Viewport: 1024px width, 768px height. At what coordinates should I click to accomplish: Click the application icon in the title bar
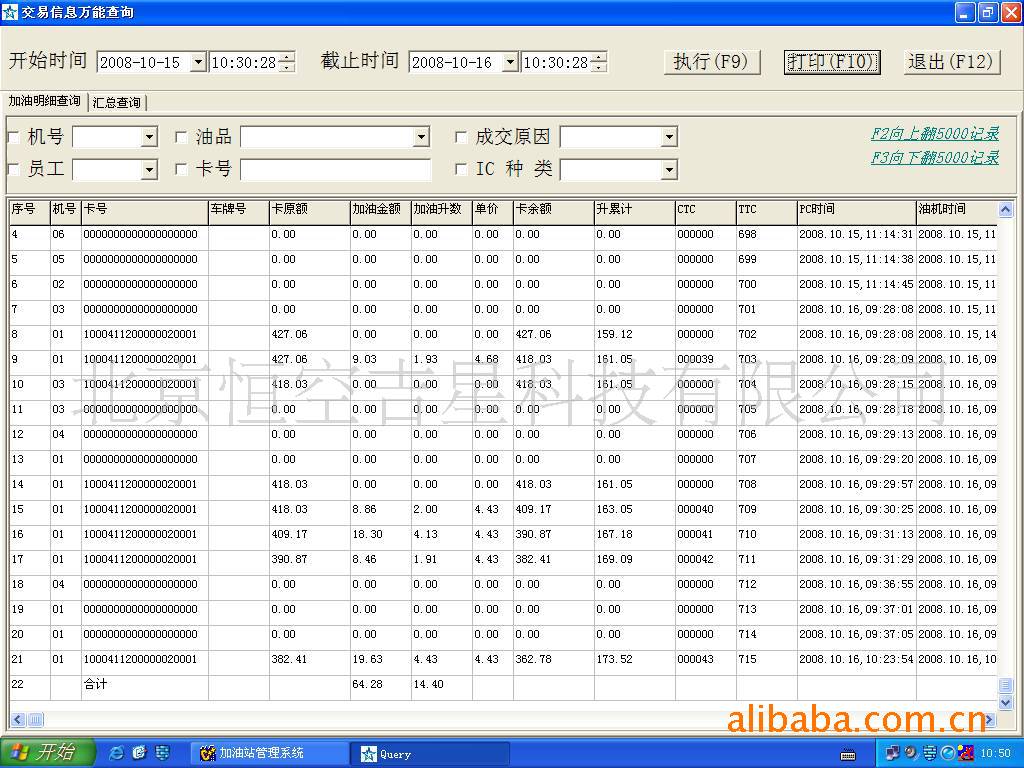click(x=10, y=12)
